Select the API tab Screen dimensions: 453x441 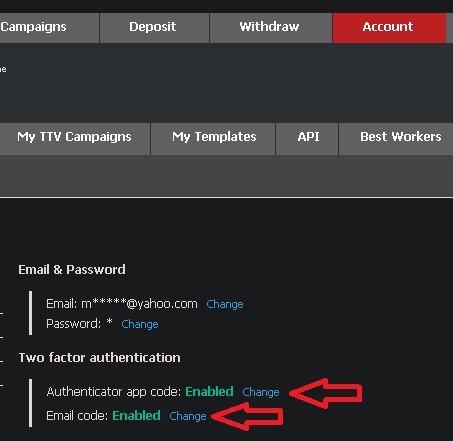coord(307,139)
